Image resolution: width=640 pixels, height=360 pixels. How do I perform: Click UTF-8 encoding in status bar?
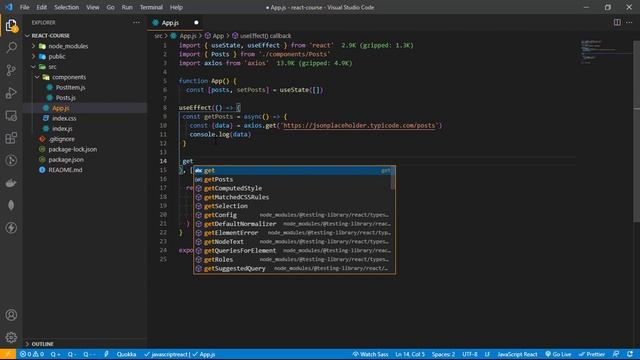click(x=470, y=354)
